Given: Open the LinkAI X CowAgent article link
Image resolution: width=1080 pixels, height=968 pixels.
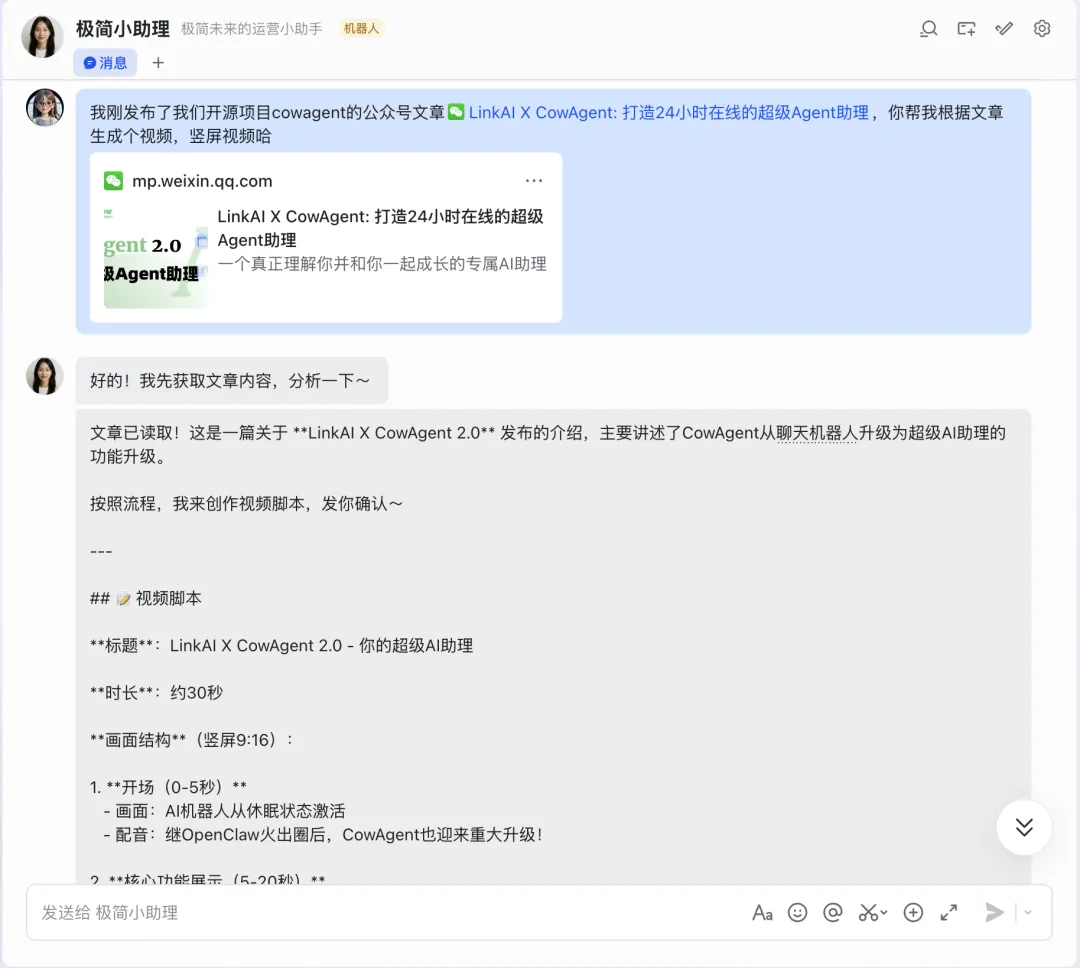Looking at the screenshot, I should point(668,112).
